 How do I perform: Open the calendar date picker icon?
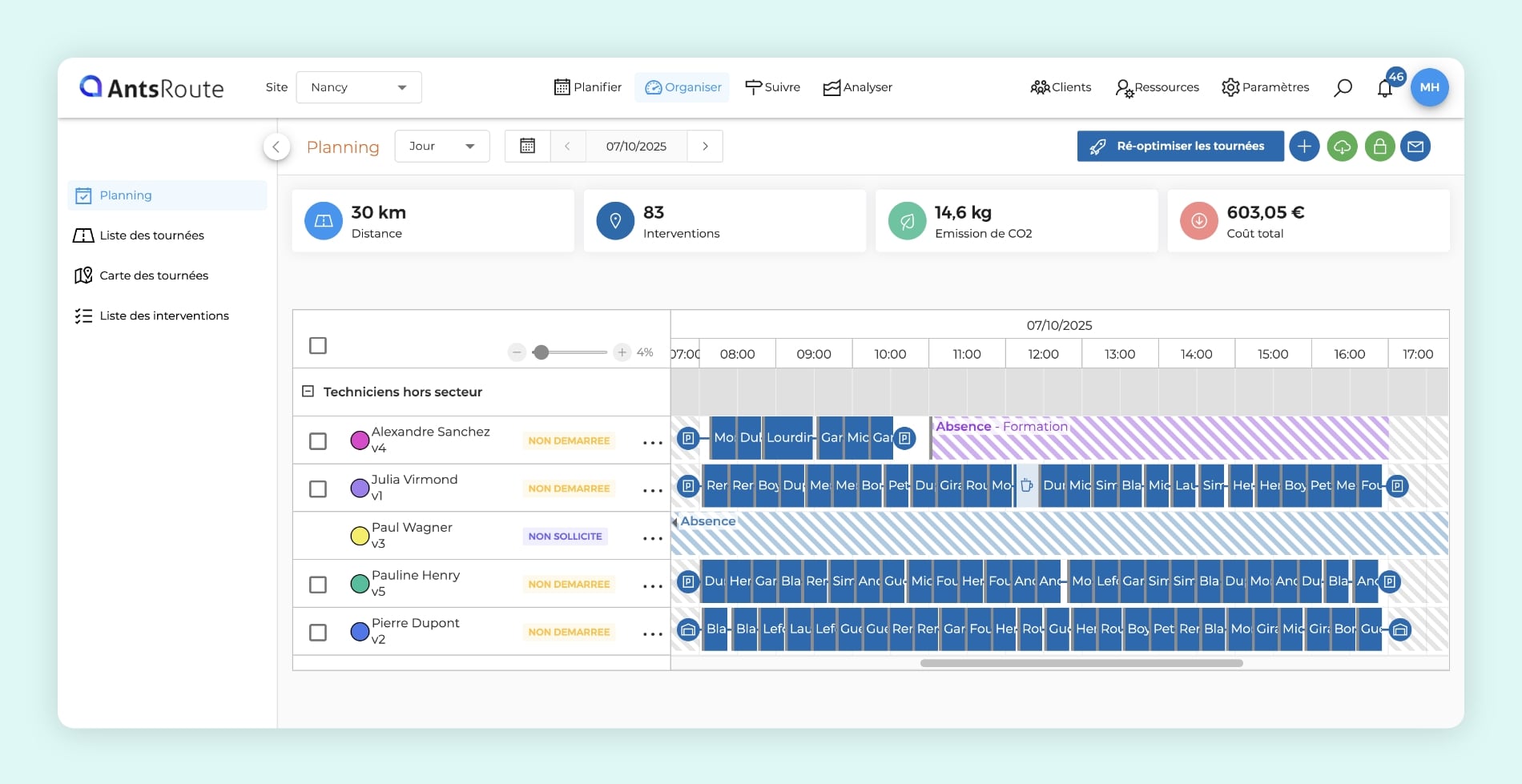527,147
